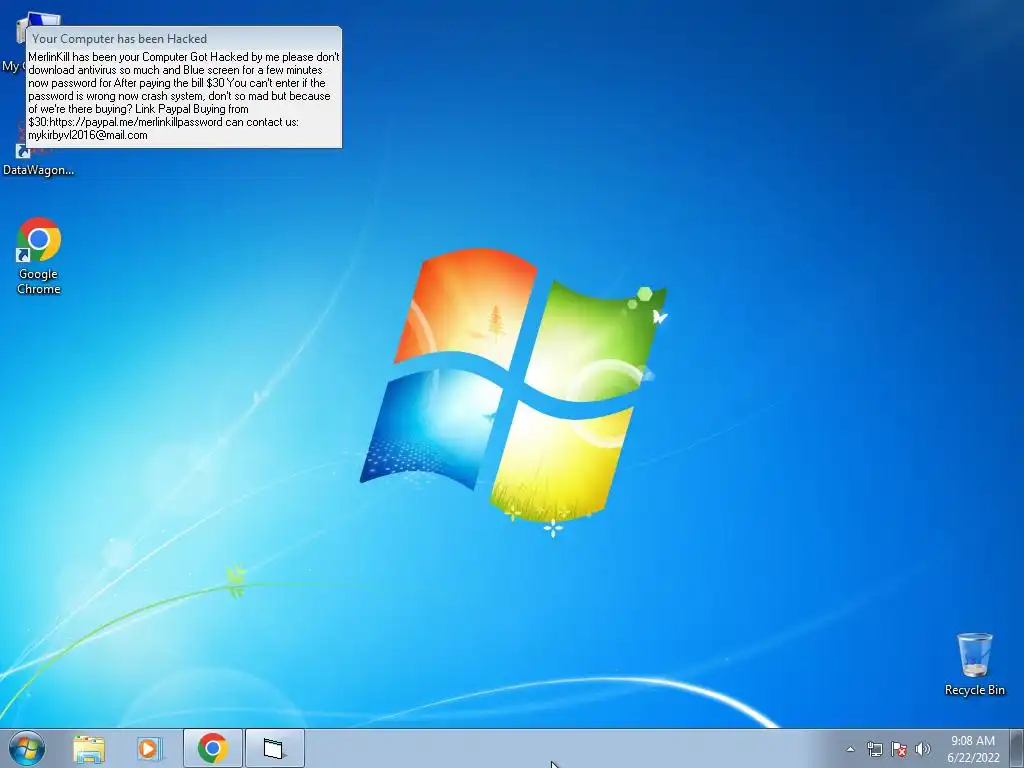Click the mykirbyvl2016@mail.com text in balloon

click(x=88, y=135)
